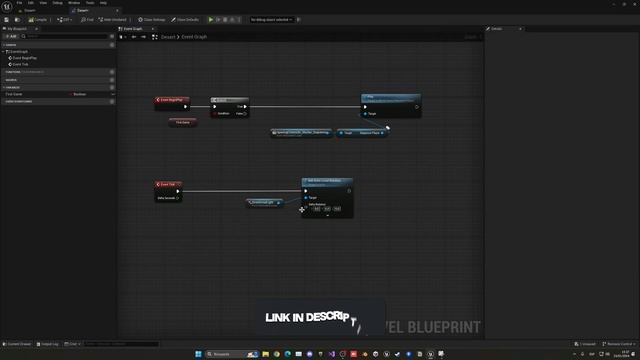Screen dimensions: 640x360
Task: Open the Help menu
Action: tap(103, 3)
